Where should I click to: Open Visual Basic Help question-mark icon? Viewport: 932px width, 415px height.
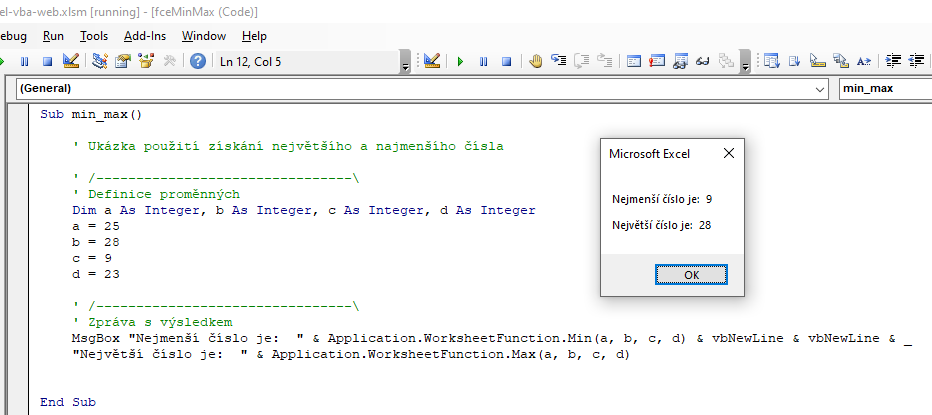click(198, 61)
